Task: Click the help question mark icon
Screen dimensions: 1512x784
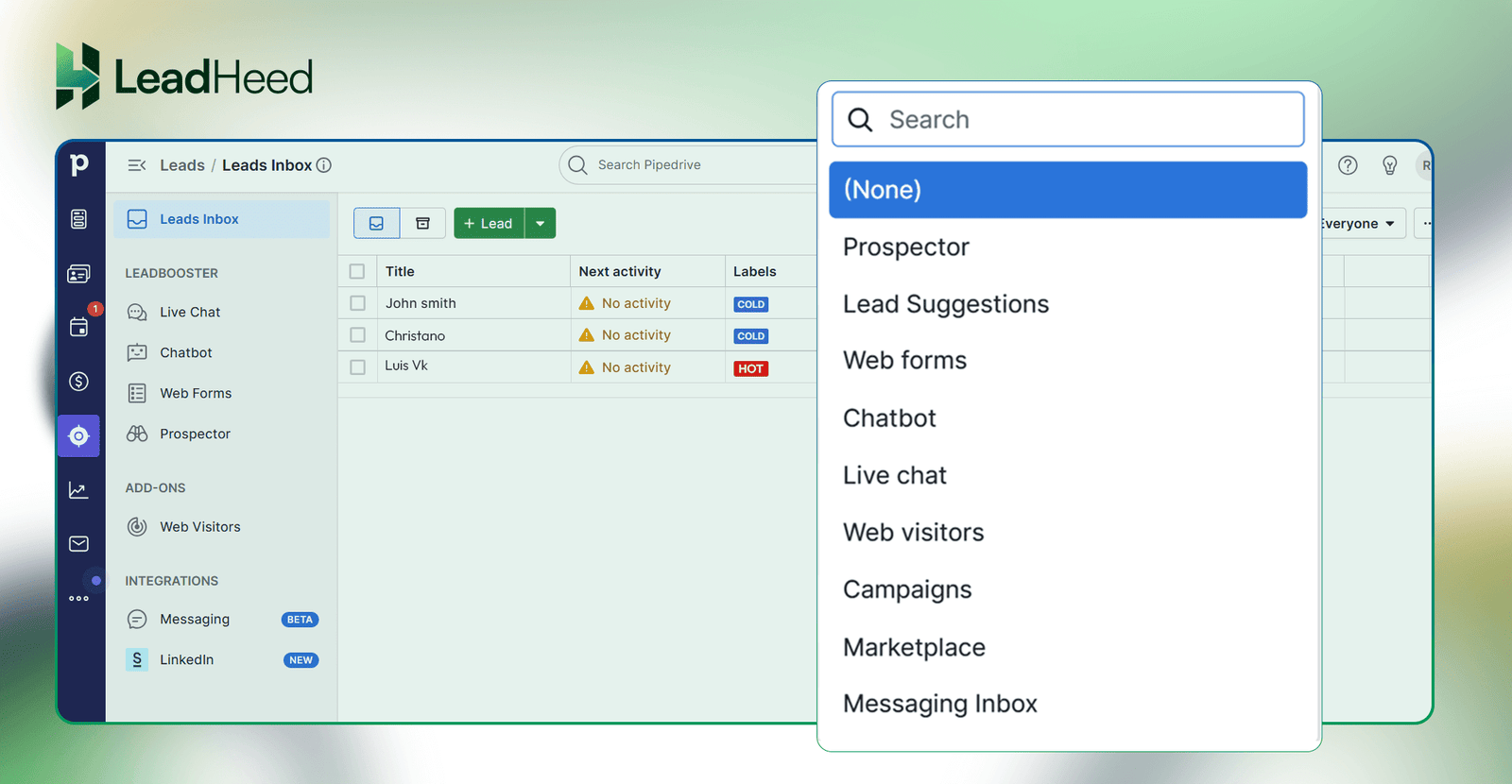Action: point(1349,165)
